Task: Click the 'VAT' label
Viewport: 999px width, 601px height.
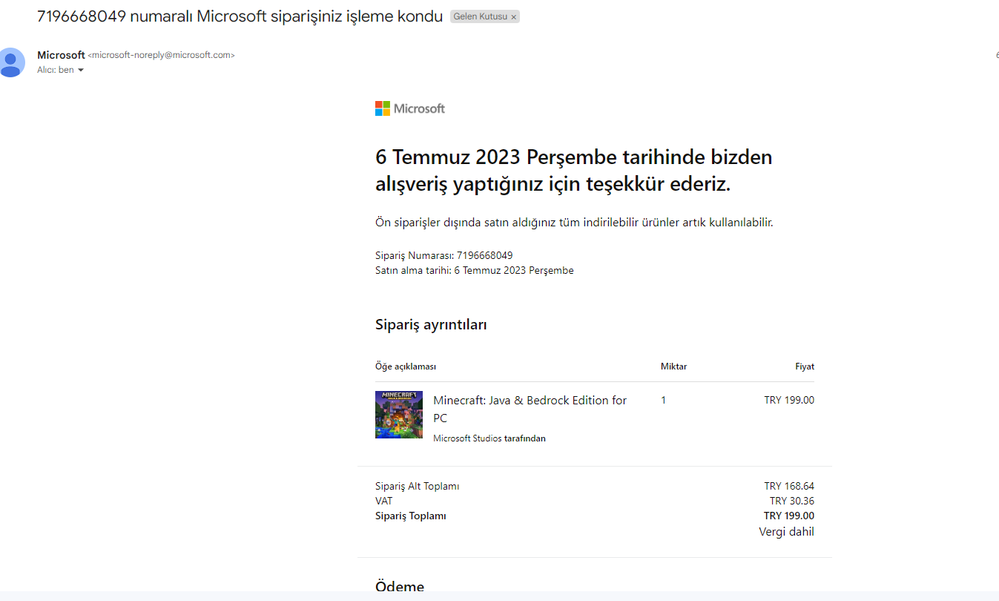Action: click(384, 501)
